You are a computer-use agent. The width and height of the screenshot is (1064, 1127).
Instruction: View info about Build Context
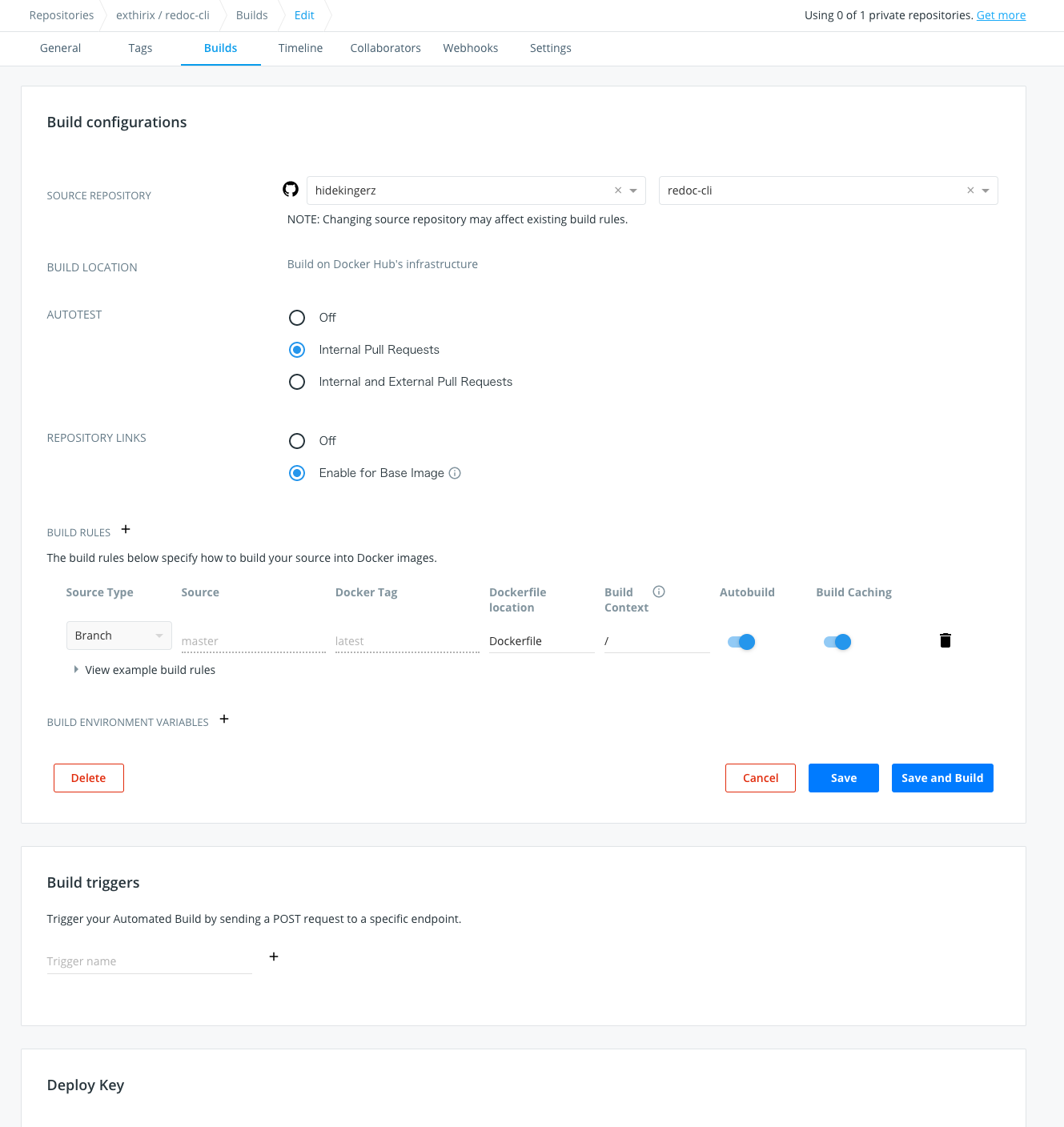tap(658, 591)
